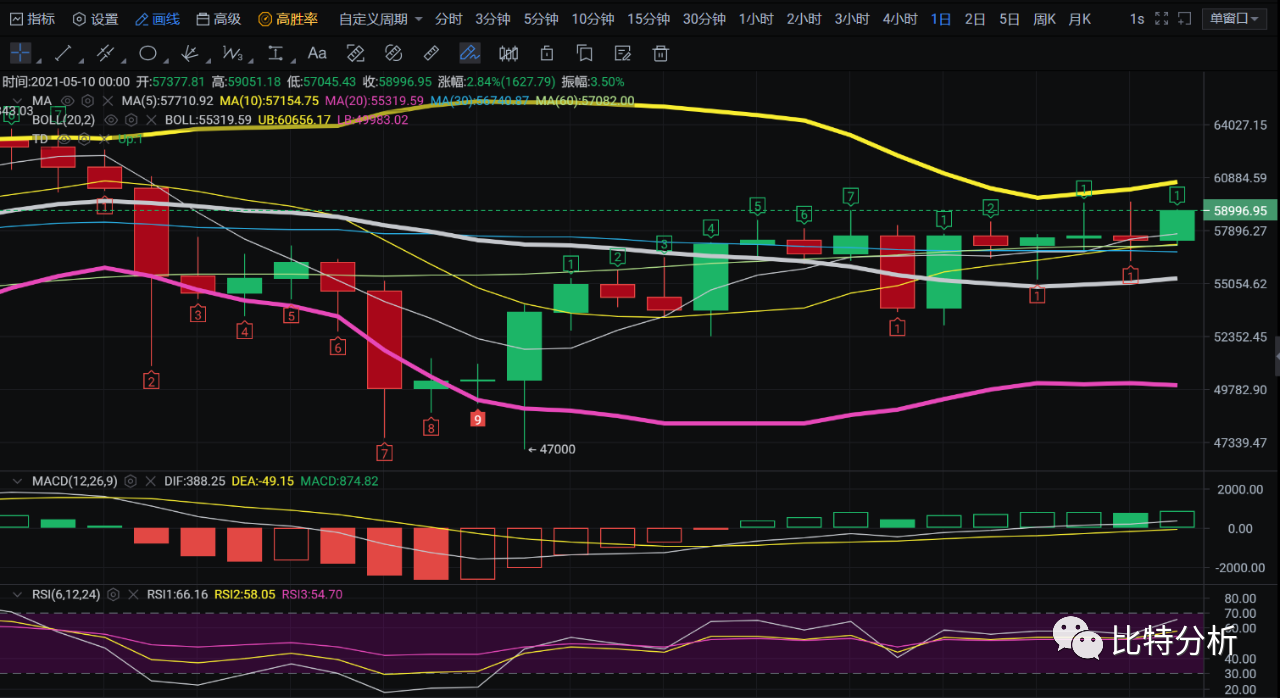Open the 自定义周期 custom period dropdown
The width and height of the screenshot is (1280, 698).
(381, 19)
